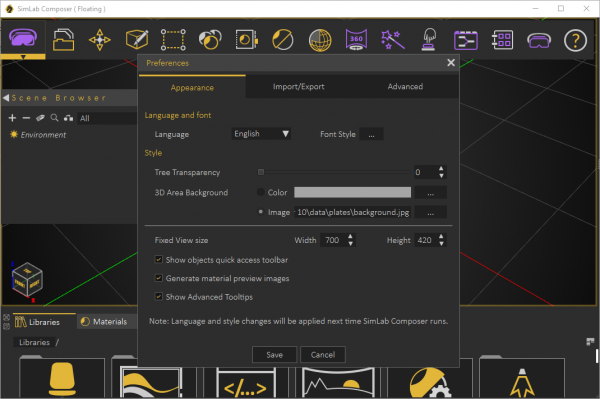This screenshot has height=399, width=600.
Task: Click the training builder diagram icon
Action: click(466, 40)
